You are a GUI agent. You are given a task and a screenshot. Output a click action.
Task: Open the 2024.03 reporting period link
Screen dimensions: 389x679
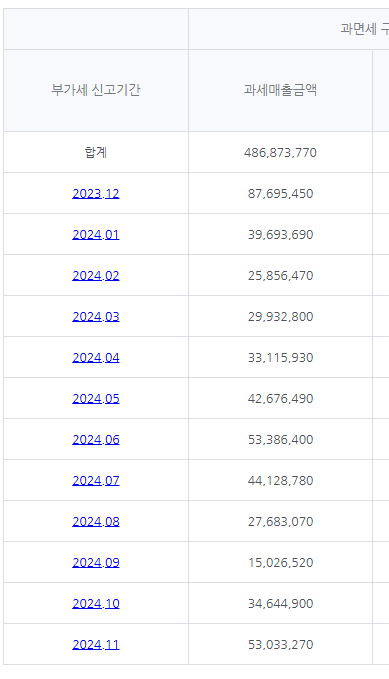96,316
